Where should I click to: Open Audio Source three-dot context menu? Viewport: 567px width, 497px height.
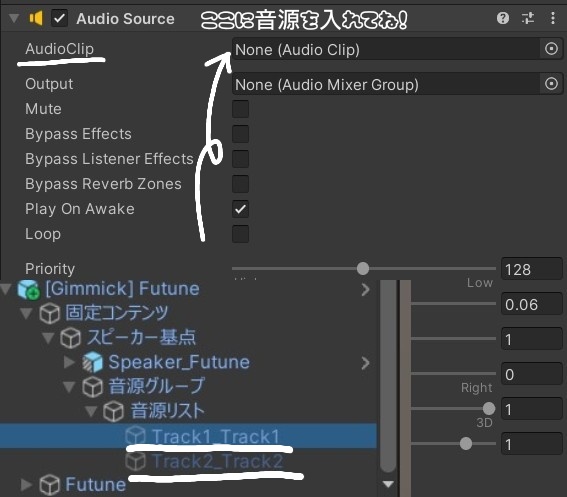point(553,18)
